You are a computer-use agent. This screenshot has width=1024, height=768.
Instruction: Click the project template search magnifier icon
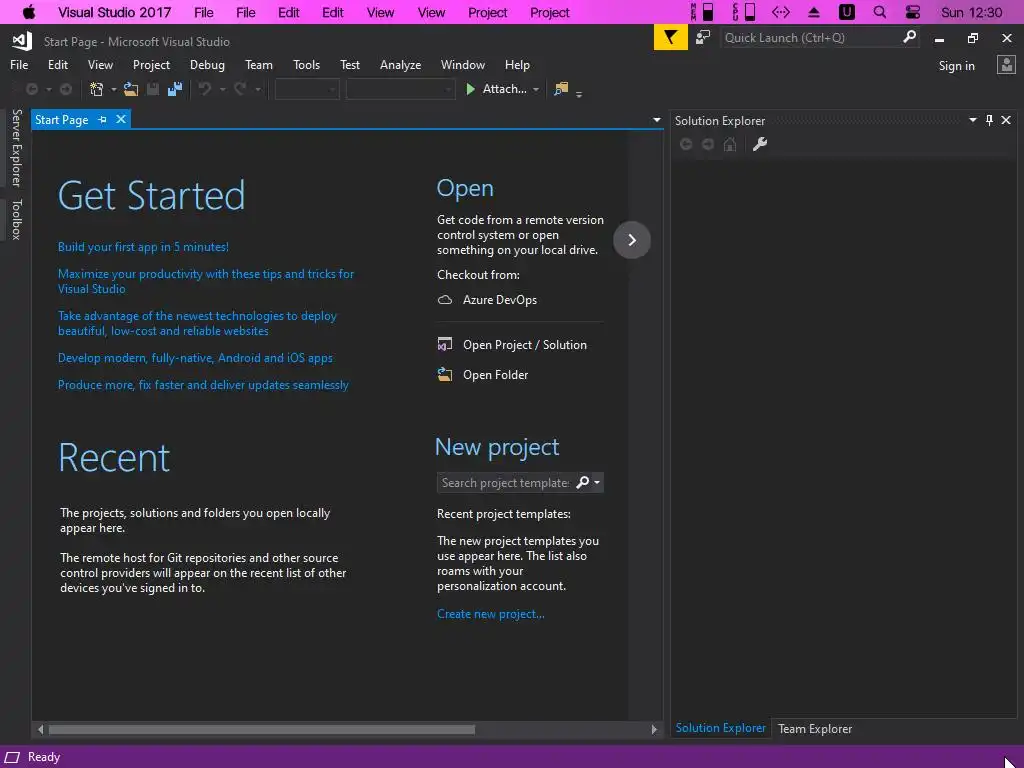tap(582, 482)
